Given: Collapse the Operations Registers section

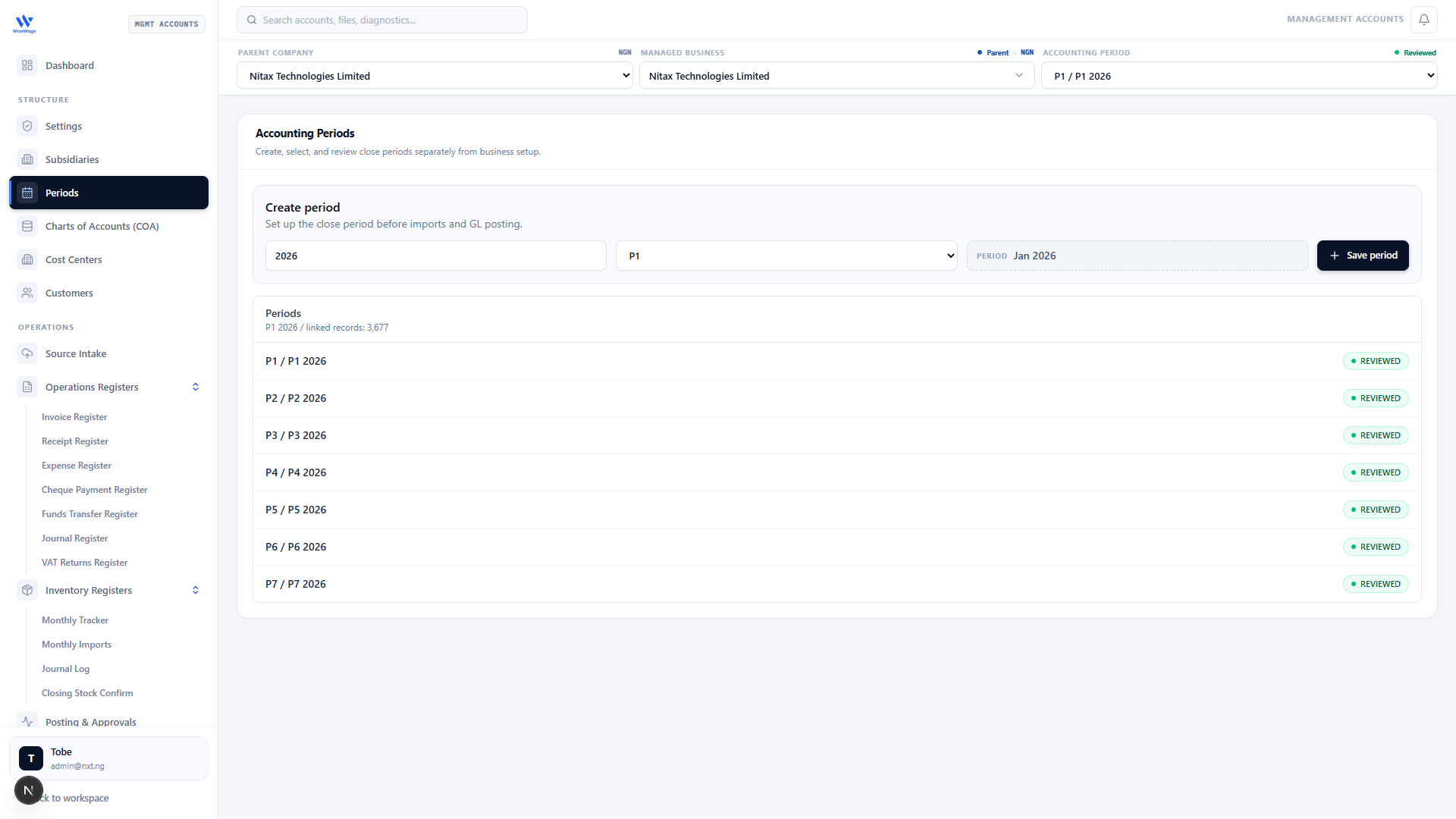Looking at the screenshot, I should click(x=196, y=387).
